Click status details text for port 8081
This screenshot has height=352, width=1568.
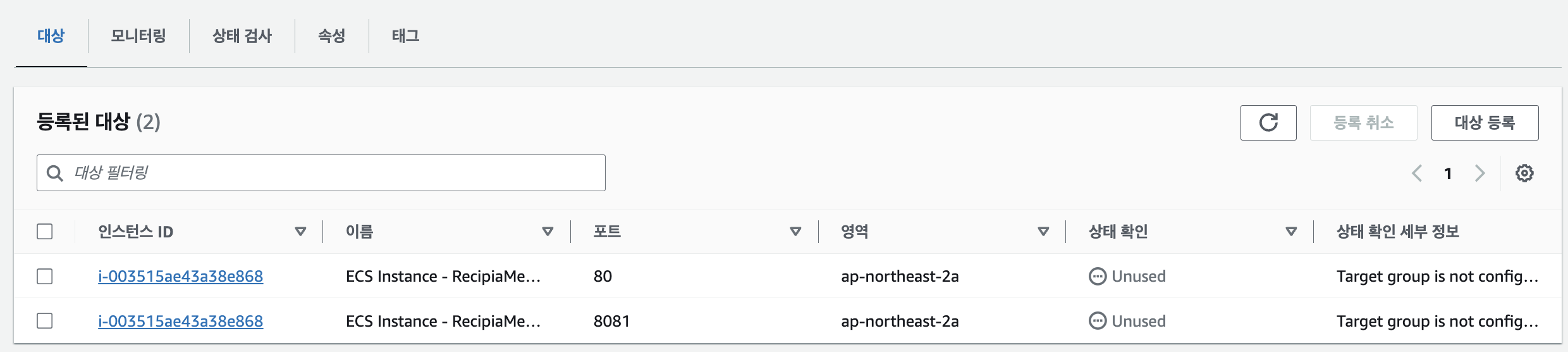point(1437,321)
